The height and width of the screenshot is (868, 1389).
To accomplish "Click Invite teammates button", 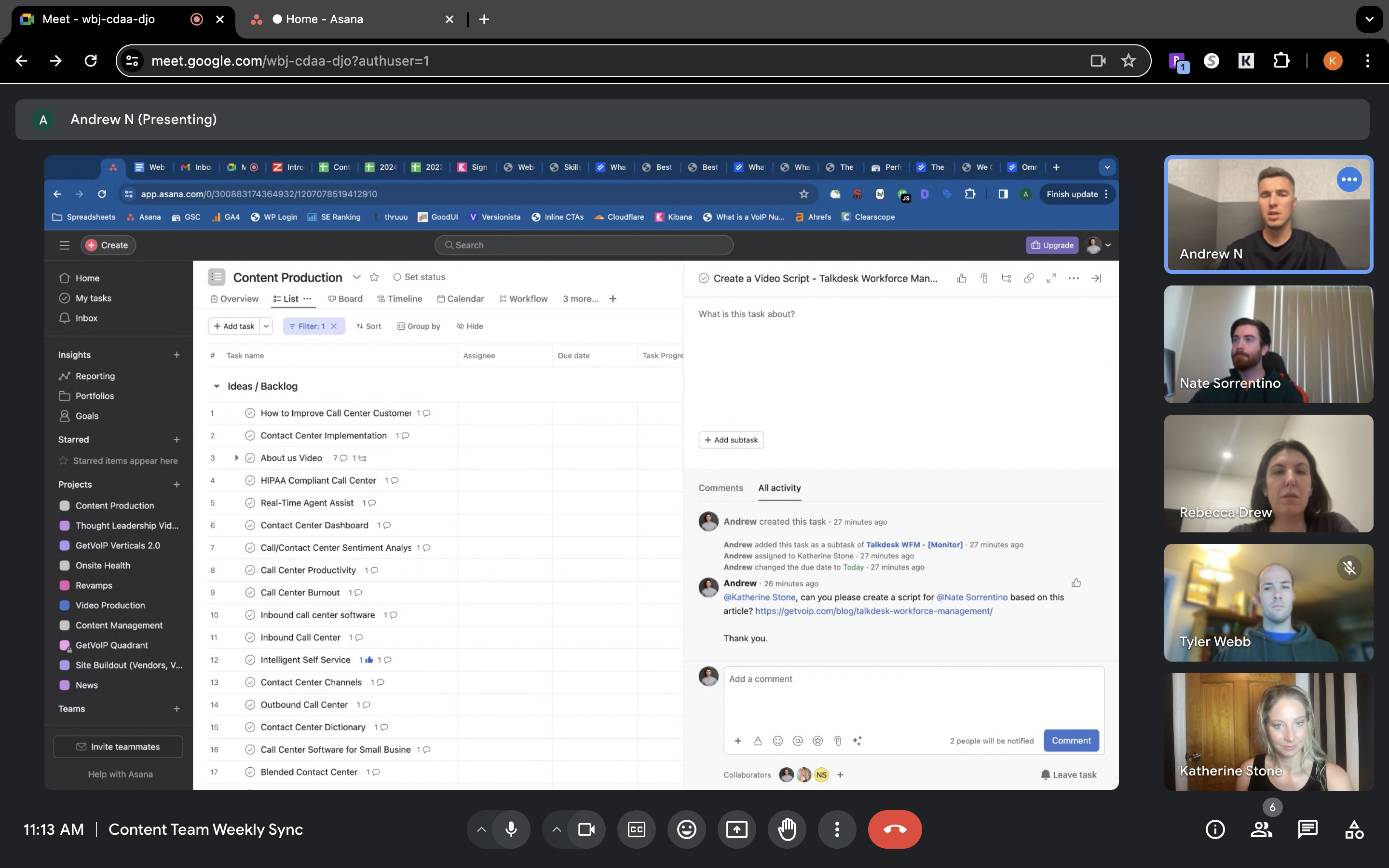I will click(x=118, y=746).
